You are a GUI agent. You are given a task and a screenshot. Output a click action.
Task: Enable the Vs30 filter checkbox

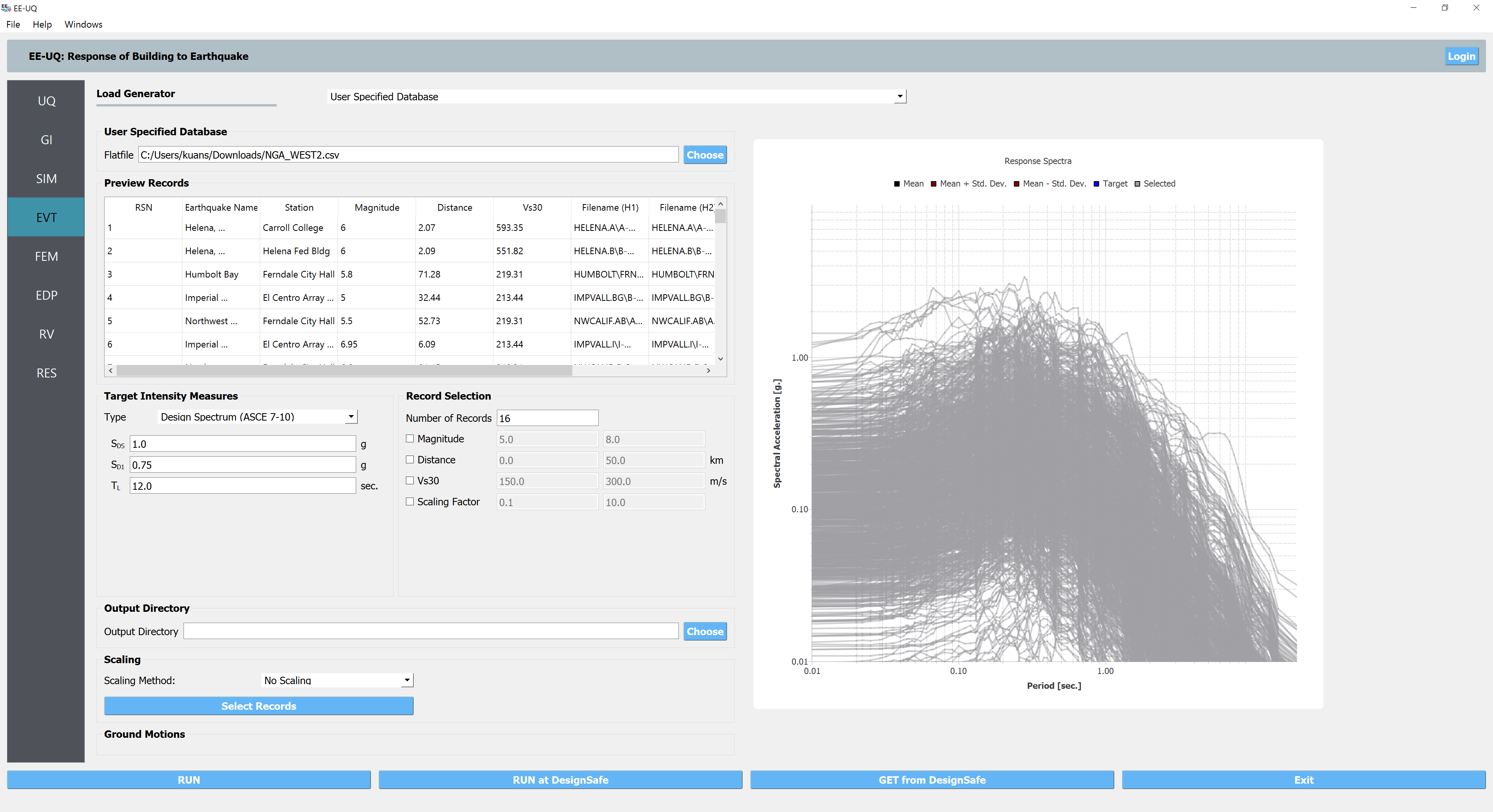(x=410, y=480)
